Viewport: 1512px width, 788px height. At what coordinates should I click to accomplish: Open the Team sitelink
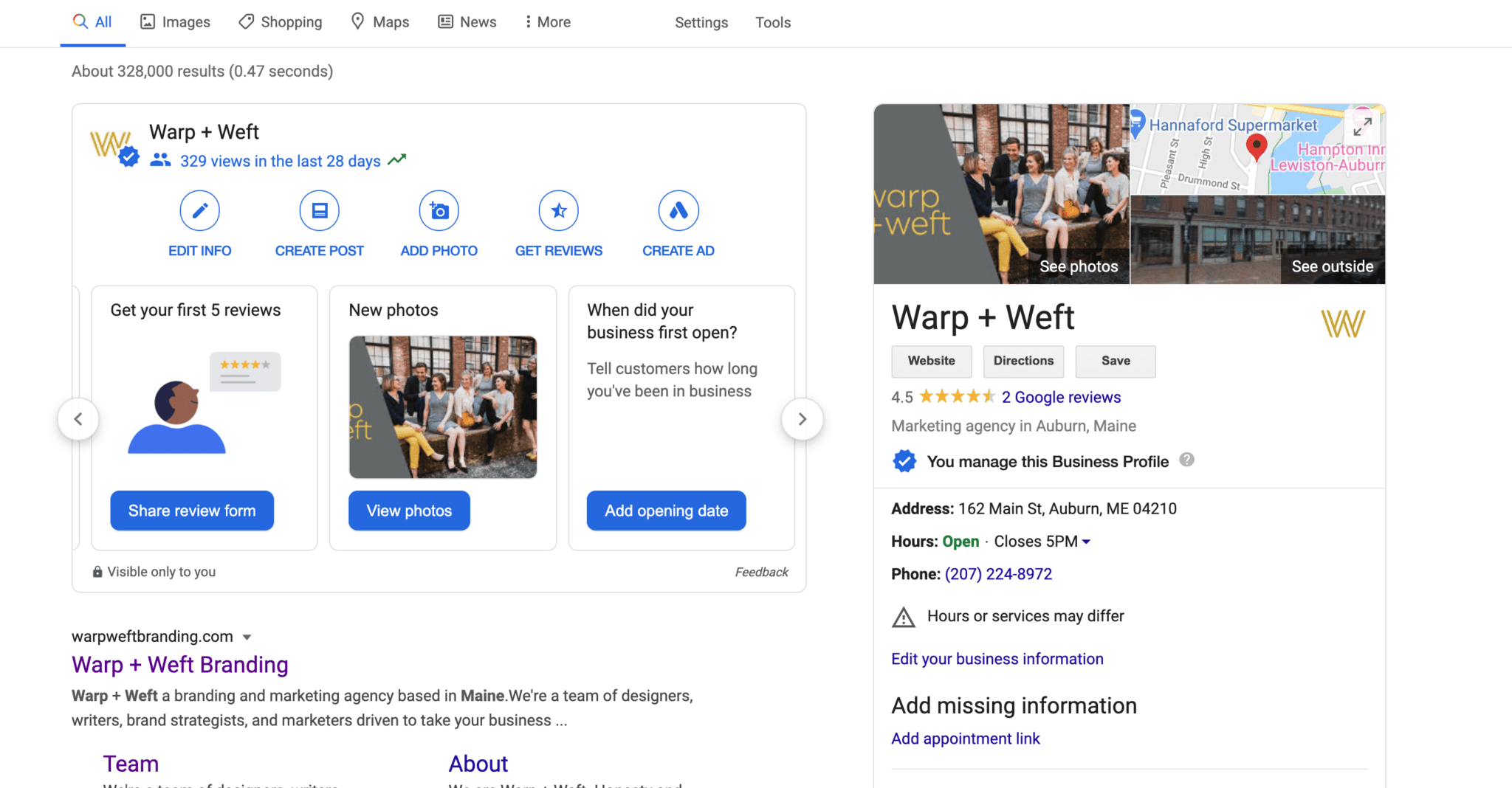coord(131,764)
